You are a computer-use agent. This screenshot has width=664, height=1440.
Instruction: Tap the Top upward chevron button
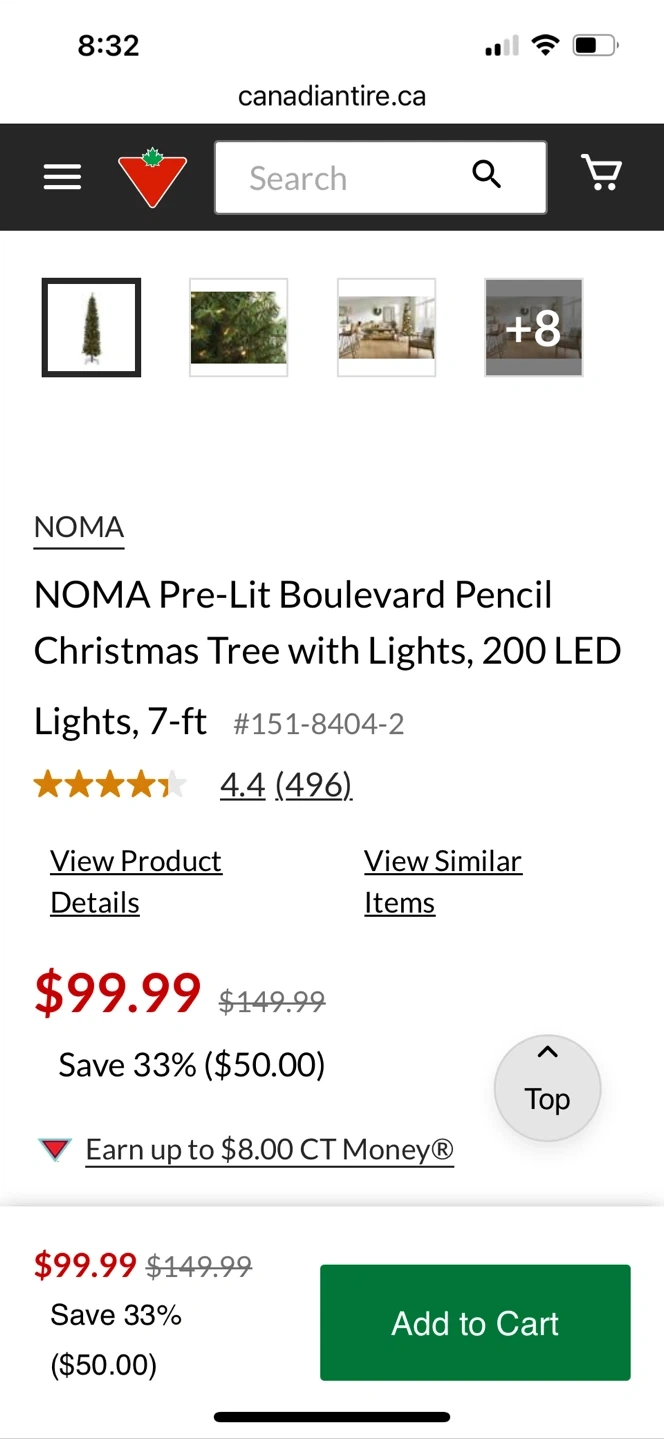(x=547, y=1088)
